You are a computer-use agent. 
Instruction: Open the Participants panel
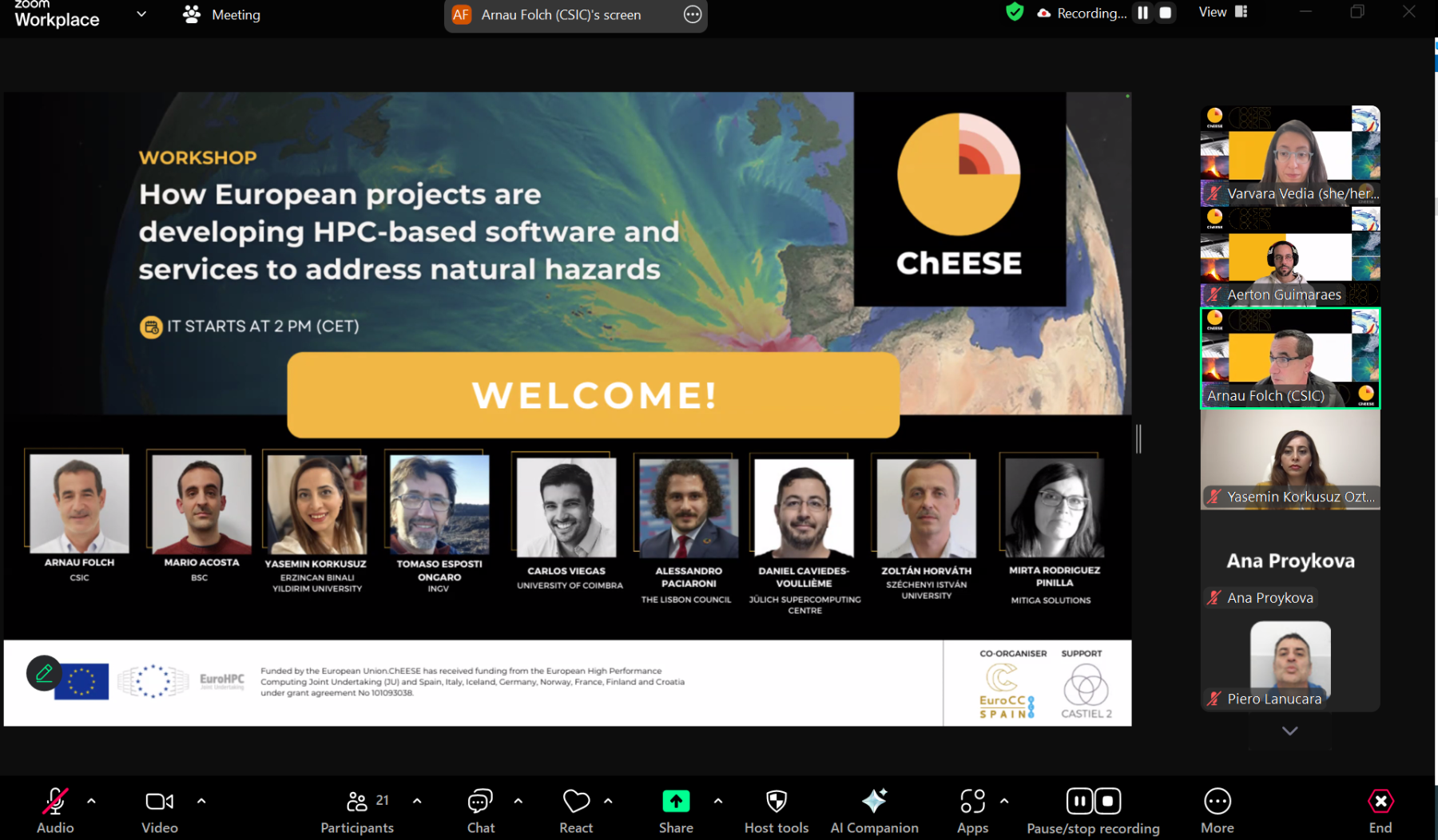point(357,810)
